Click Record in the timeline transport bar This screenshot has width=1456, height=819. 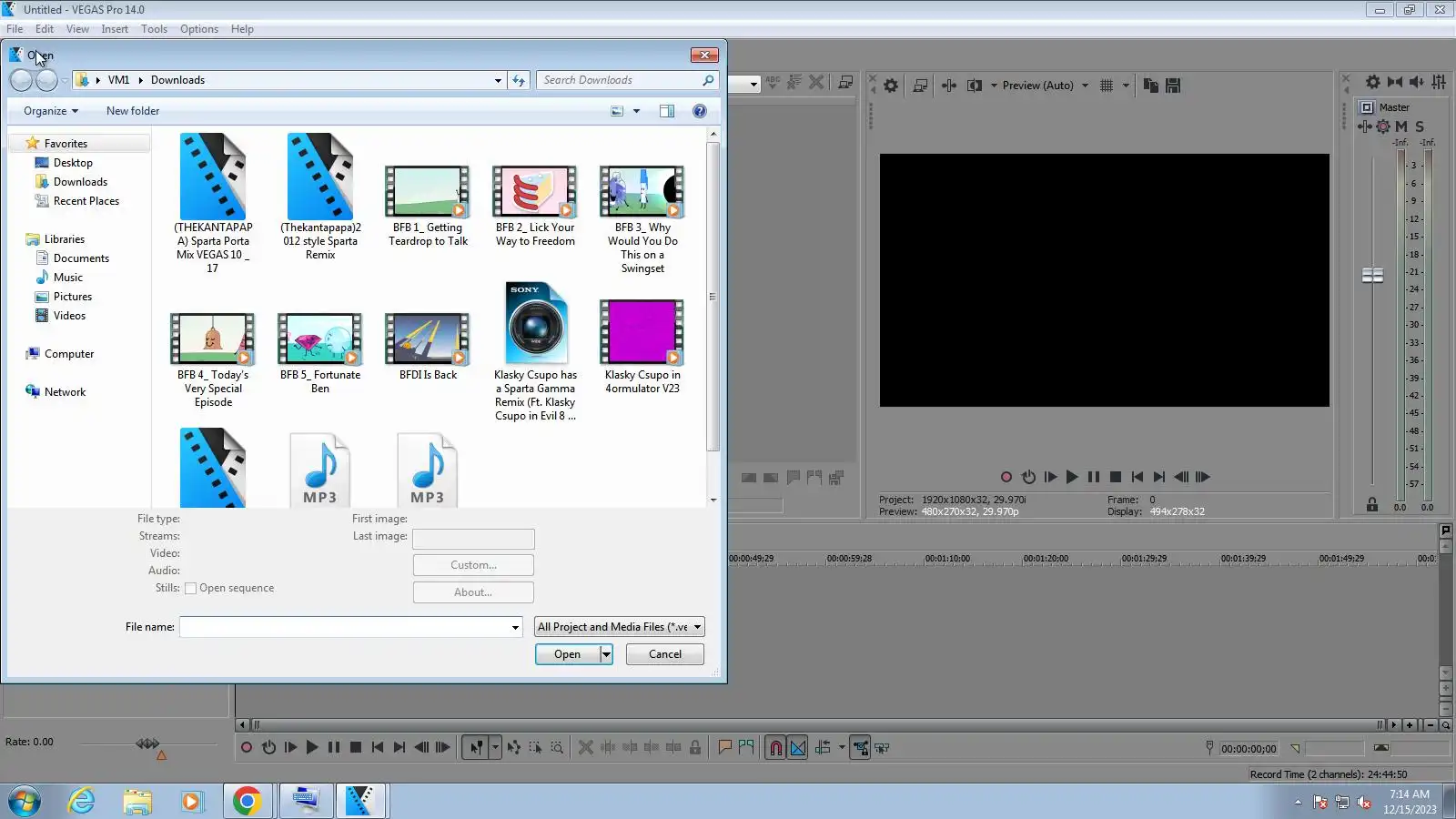click(x=246, y=748)
